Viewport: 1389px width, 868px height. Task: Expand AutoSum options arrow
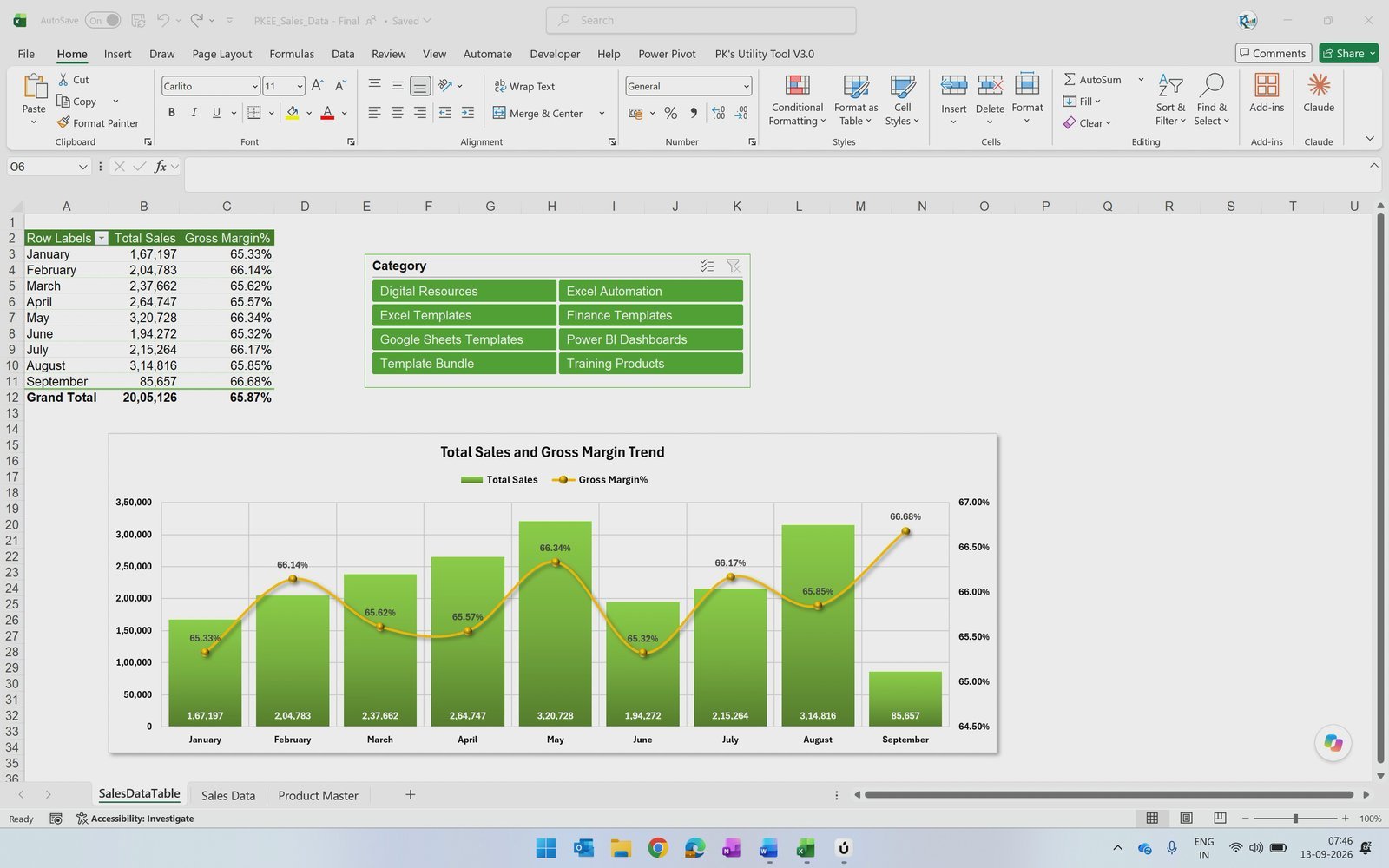pyautogui.click(x=1141, y=79)
